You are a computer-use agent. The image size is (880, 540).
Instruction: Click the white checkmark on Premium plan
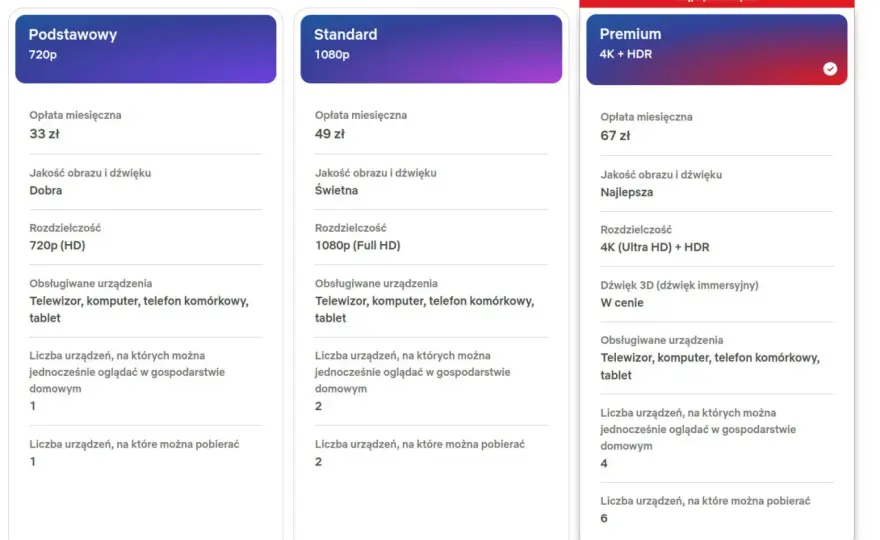(829, 68)
